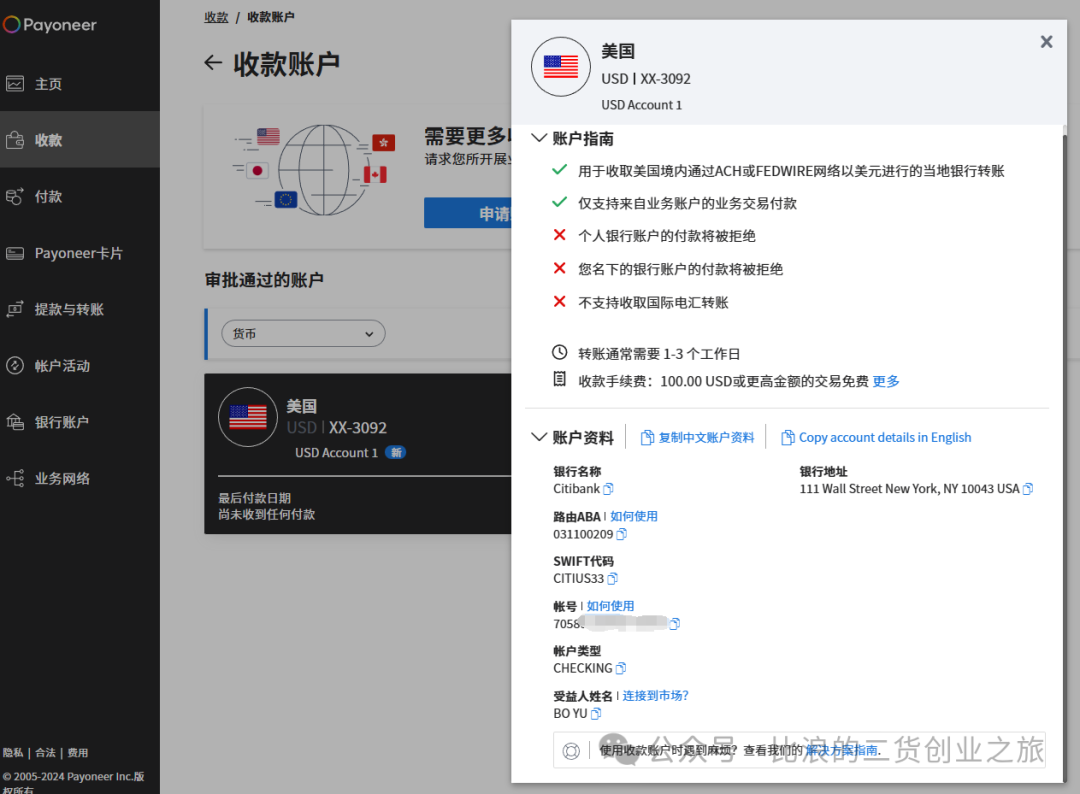Open 主页 in the sidebar
Image resolution: width=1080 pixels, height=794 pixels.
click(x=48, y=84)
